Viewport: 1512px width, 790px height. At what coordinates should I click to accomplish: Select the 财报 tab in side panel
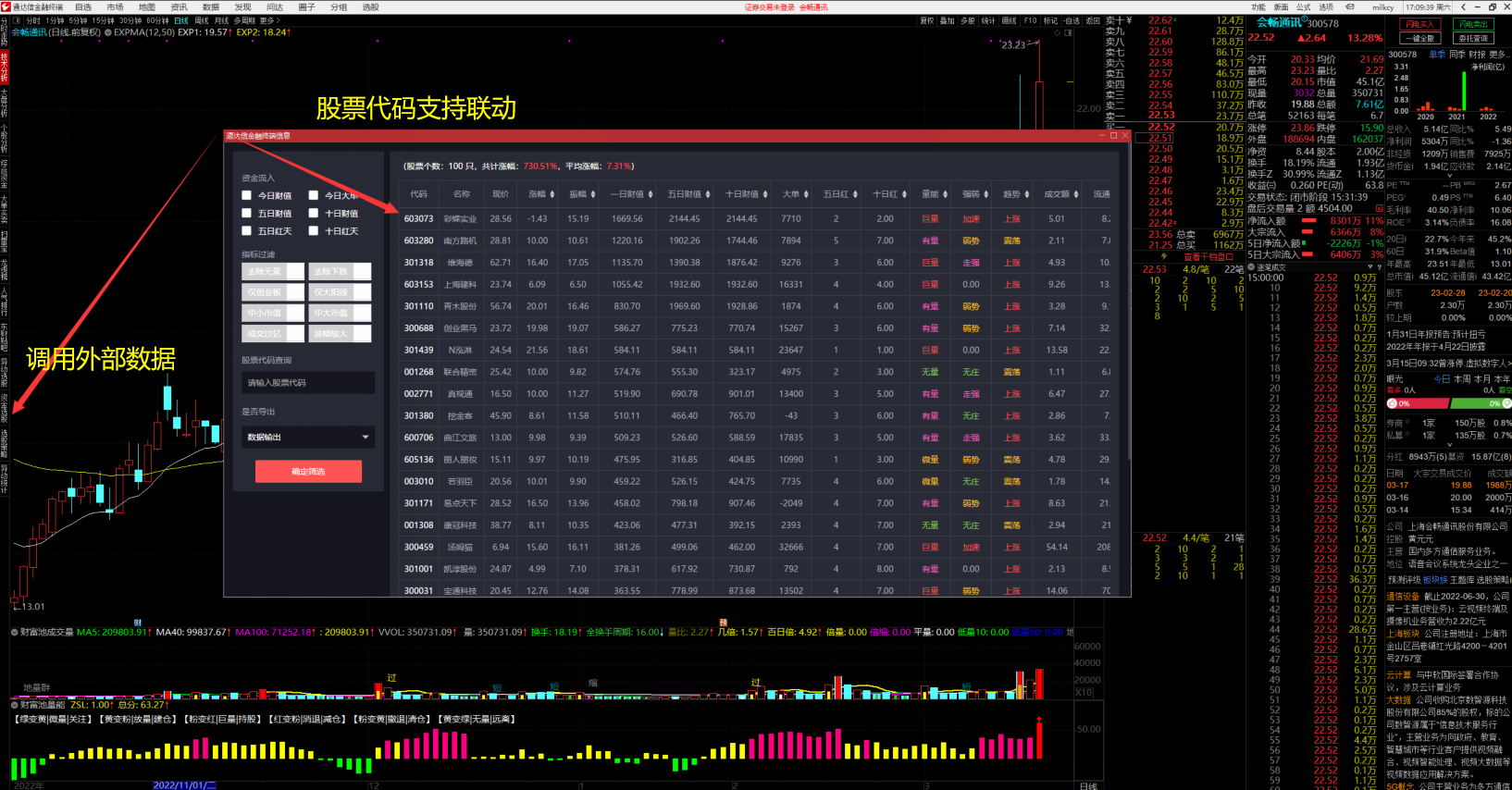click(1477, 55)
